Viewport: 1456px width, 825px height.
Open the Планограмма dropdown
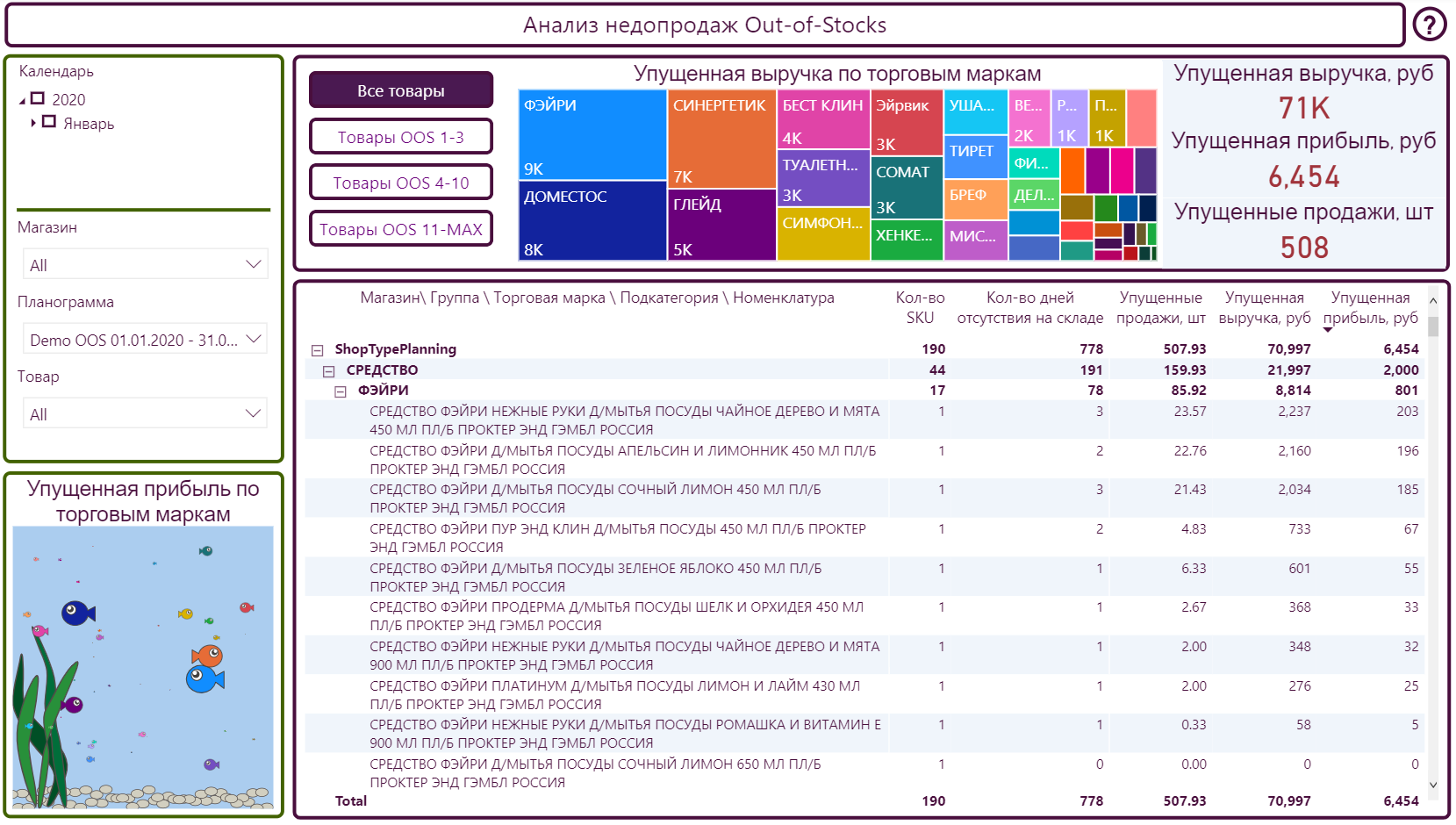click(145, 339)
